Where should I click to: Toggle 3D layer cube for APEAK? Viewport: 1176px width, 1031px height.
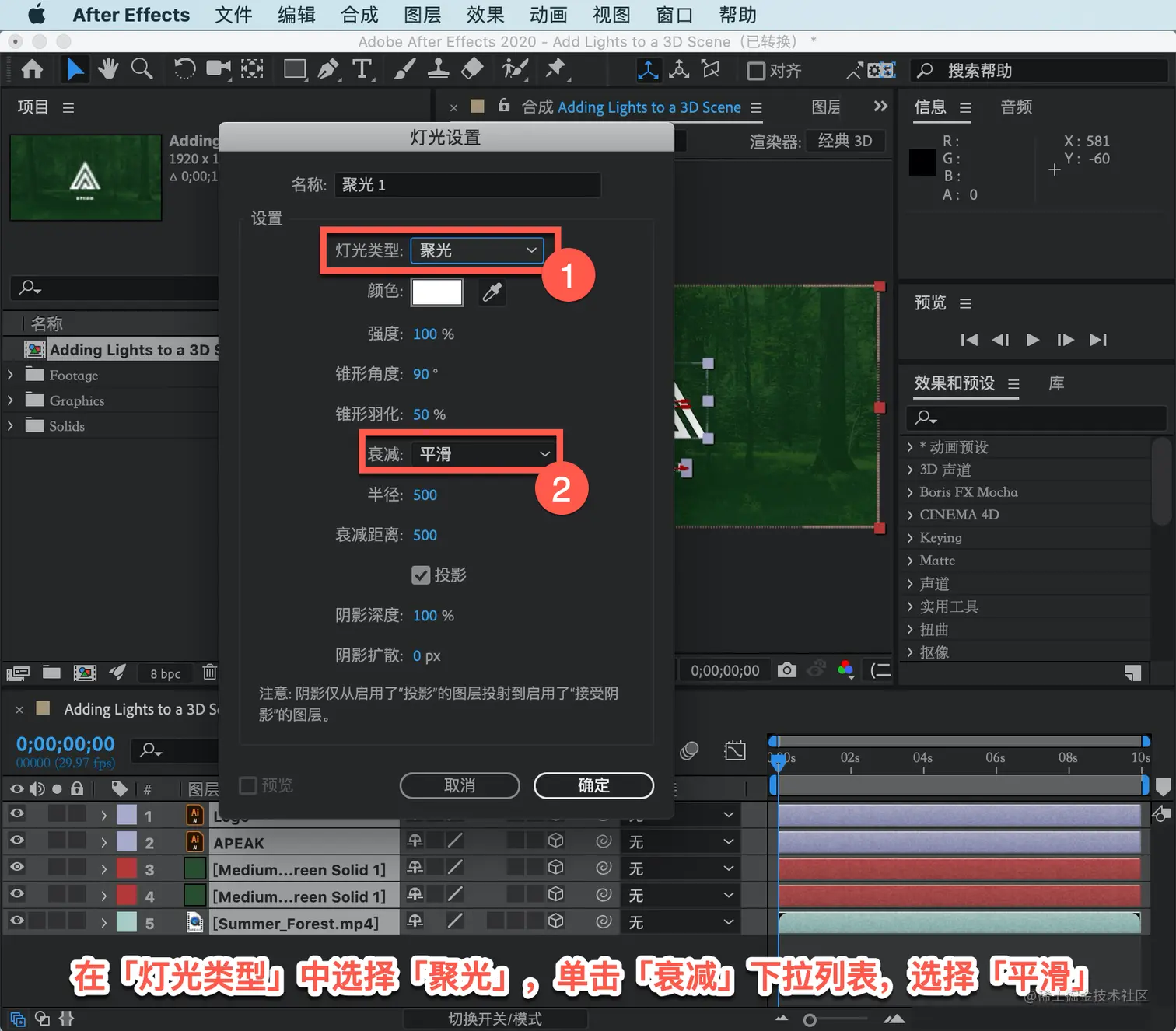pos(555,841)
